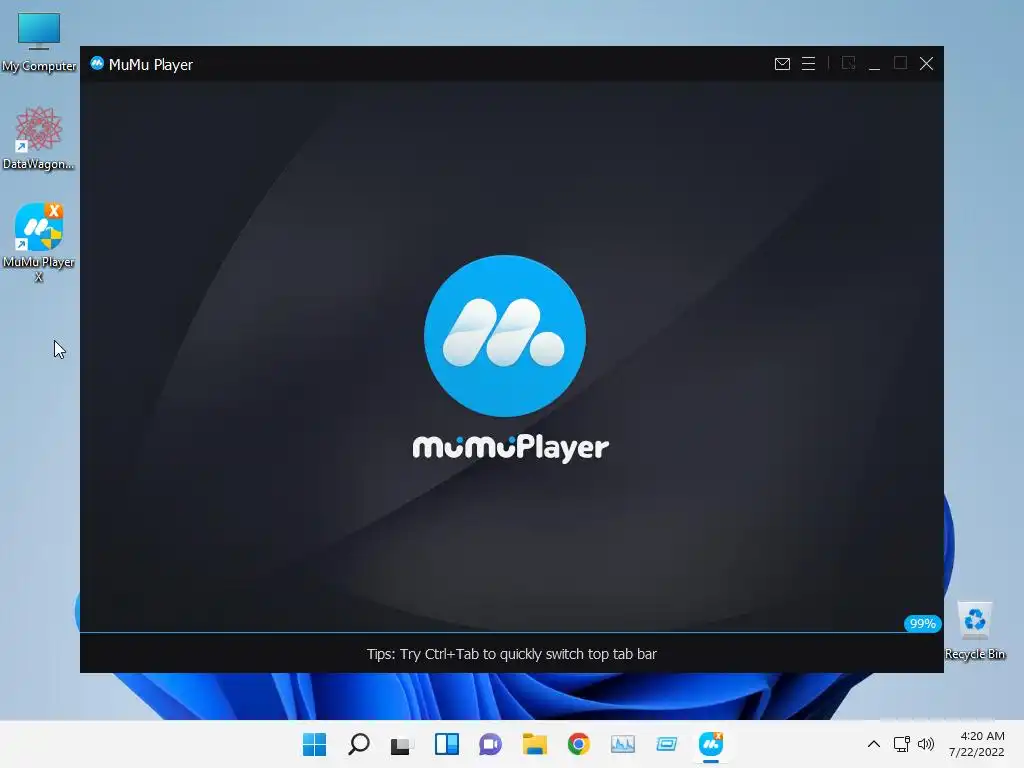The height and width of the screenshot is (768, 1024).
Task: Select the DataWagon desktop shortcut
Action: tap(39, 138)
